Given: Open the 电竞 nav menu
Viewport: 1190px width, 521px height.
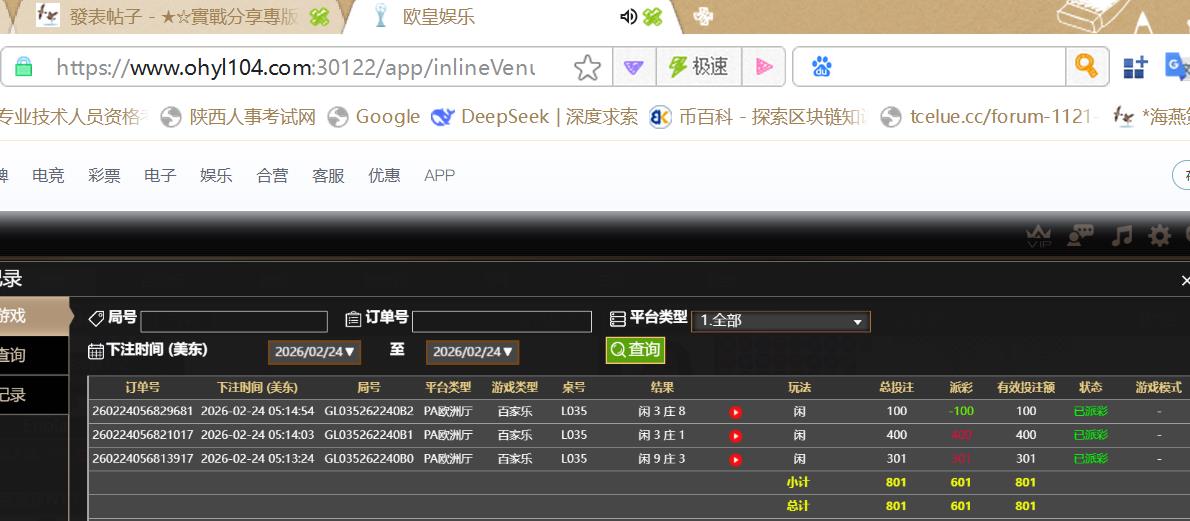Looking at the screenshot, I should [49, 176].
